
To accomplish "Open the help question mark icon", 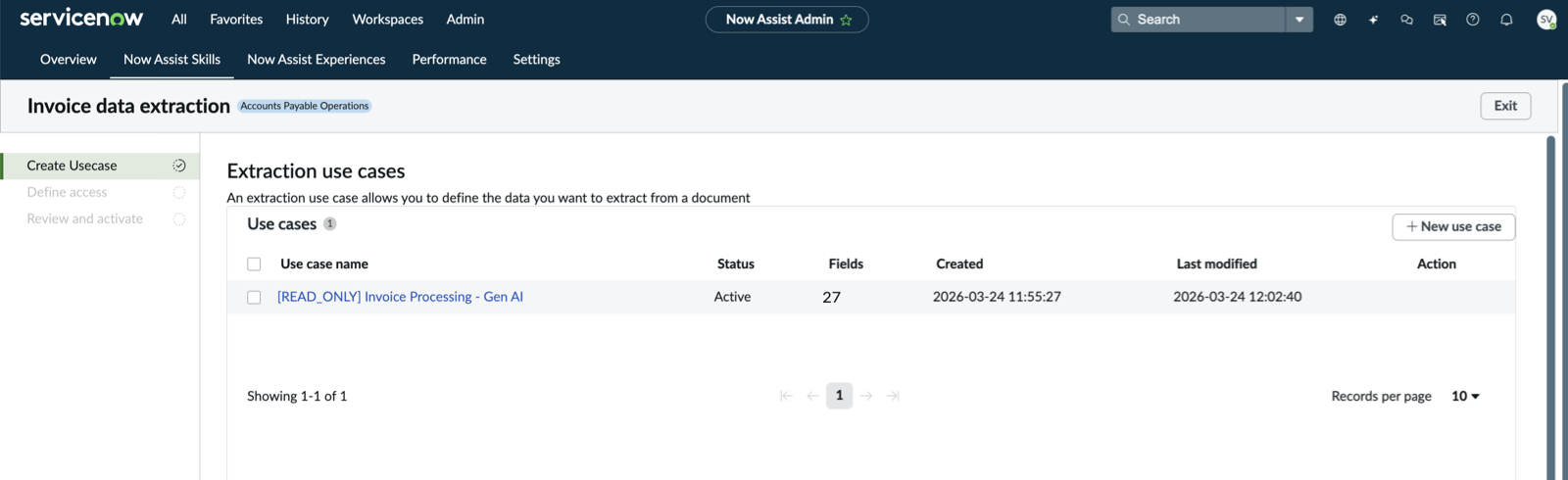I will click(1473, 20).
